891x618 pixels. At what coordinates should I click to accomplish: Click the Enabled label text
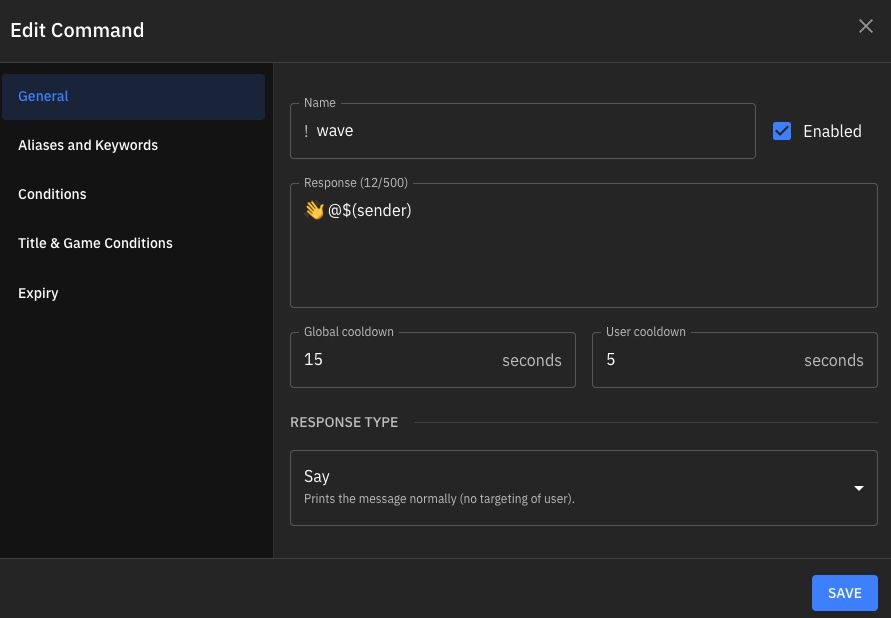(x=831, y=131)
